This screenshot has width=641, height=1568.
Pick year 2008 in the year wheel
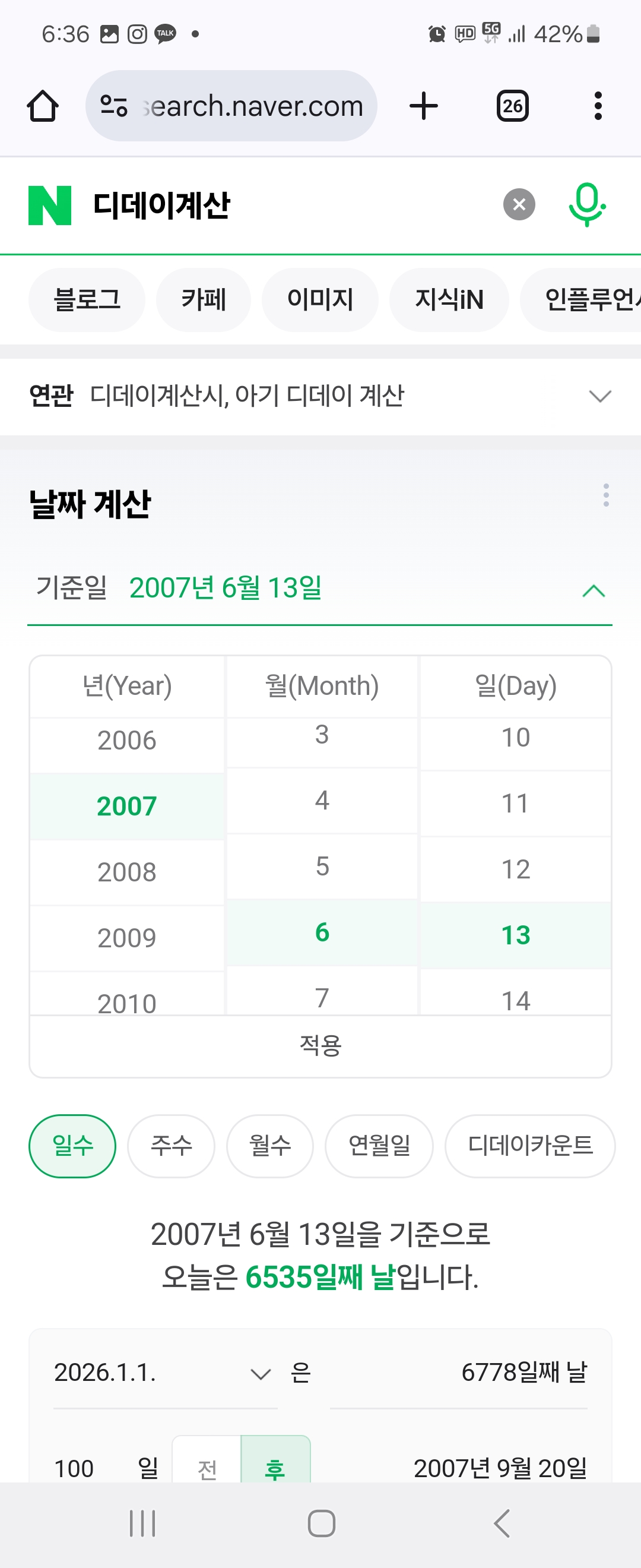127,872
